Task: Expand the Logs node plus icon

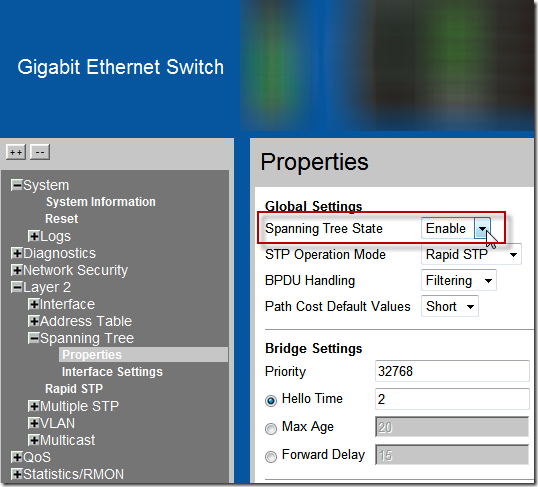Action: [34, 236]
